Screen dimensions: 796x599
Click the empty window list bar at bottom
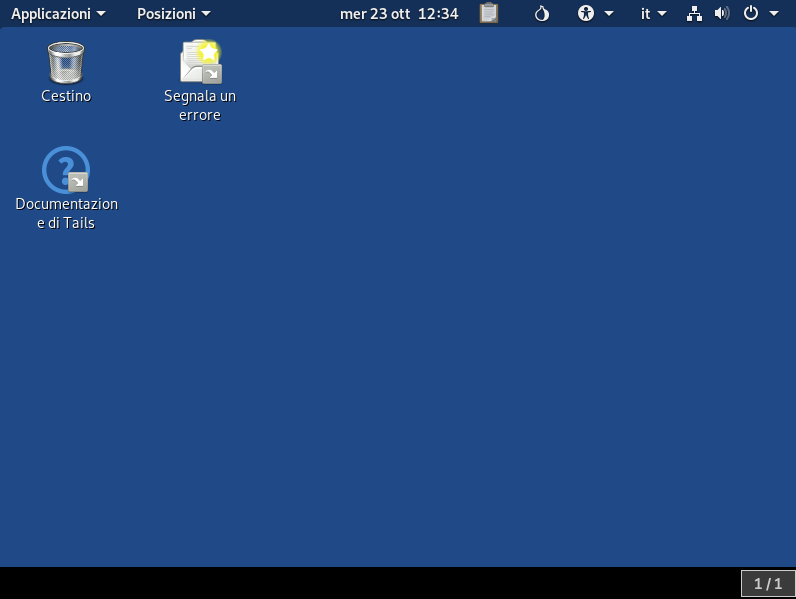370,583
